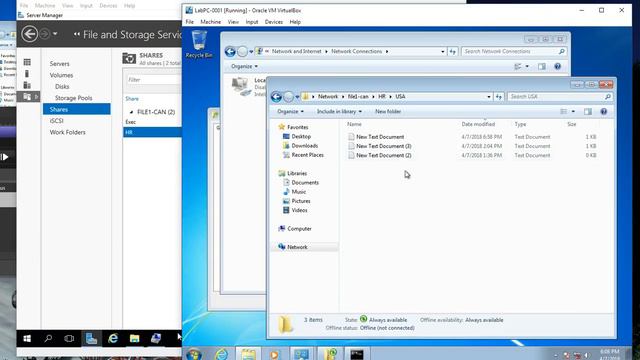The height and width of the screenshot is (360, 640).
Task: Open VirtualBox Help menu
Action: 295,22
